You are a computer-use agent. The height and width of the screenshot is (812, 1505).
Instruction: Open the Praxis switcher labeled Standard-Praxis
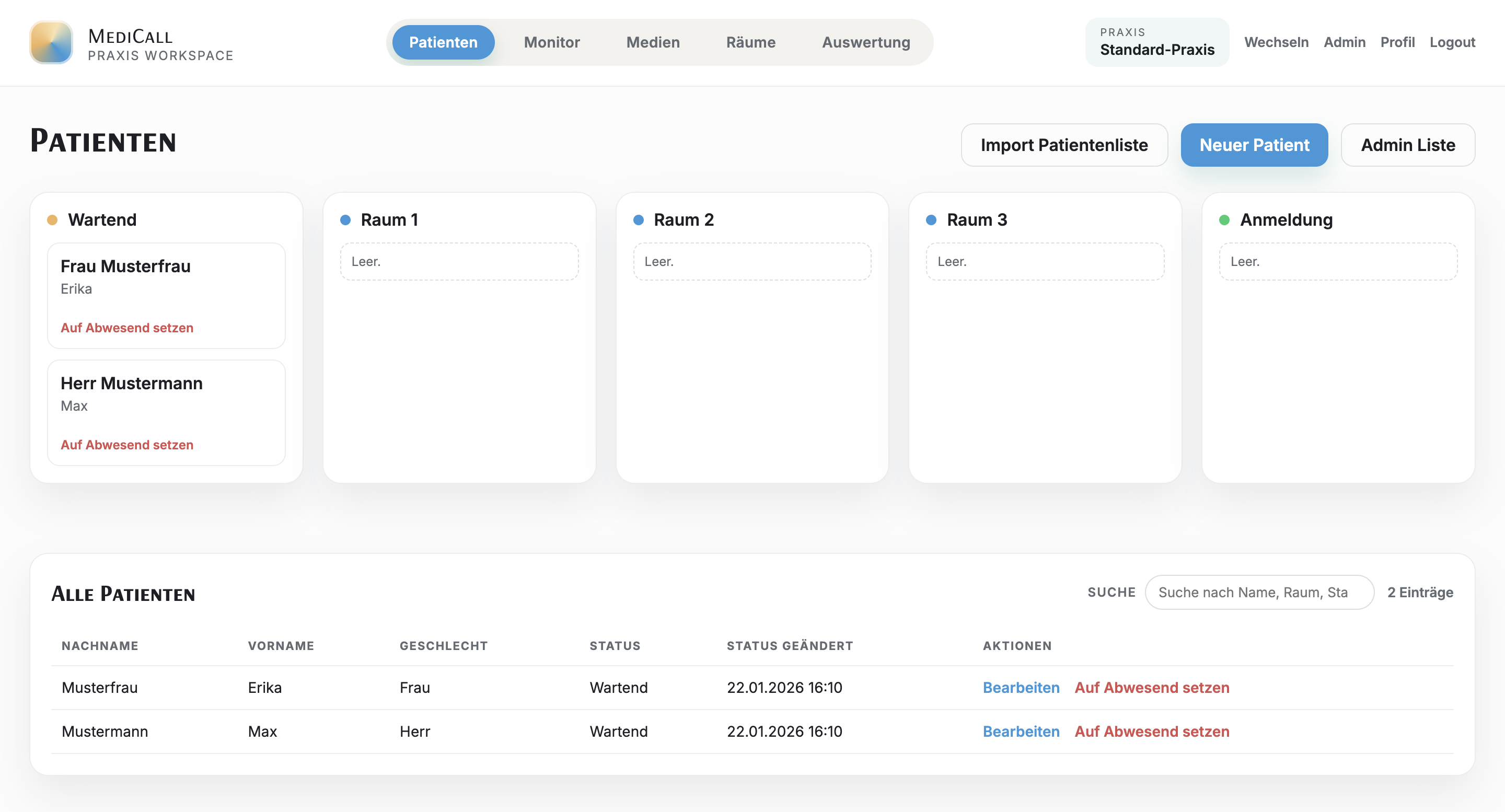coord(1157,43)
